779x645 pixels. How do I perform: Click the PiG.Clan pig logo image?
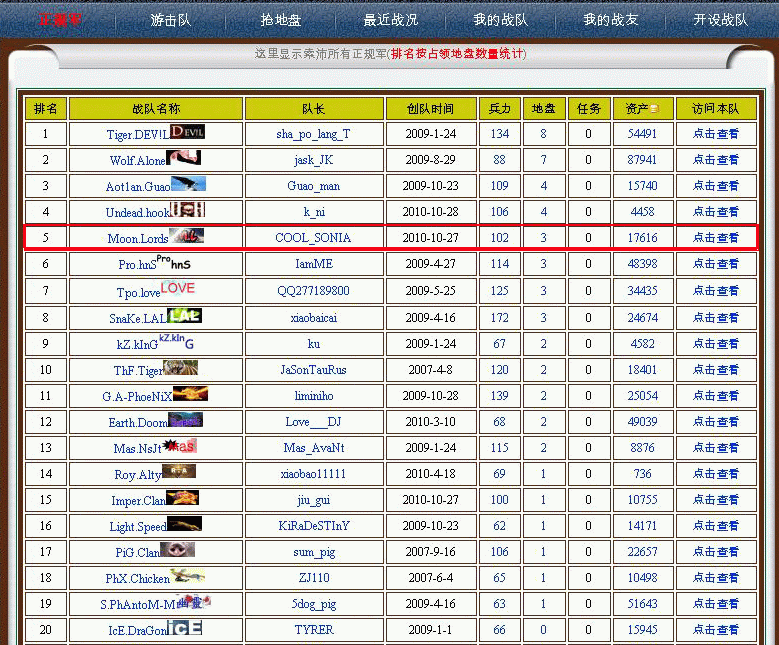177,549
